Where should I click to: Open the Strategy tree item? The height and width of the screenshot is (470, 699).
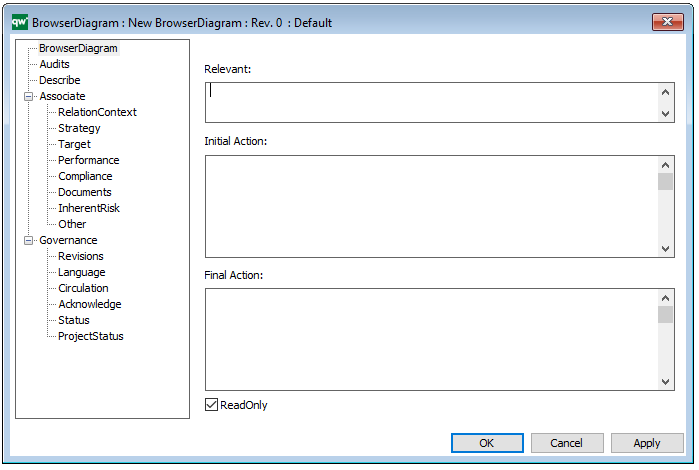79,128
